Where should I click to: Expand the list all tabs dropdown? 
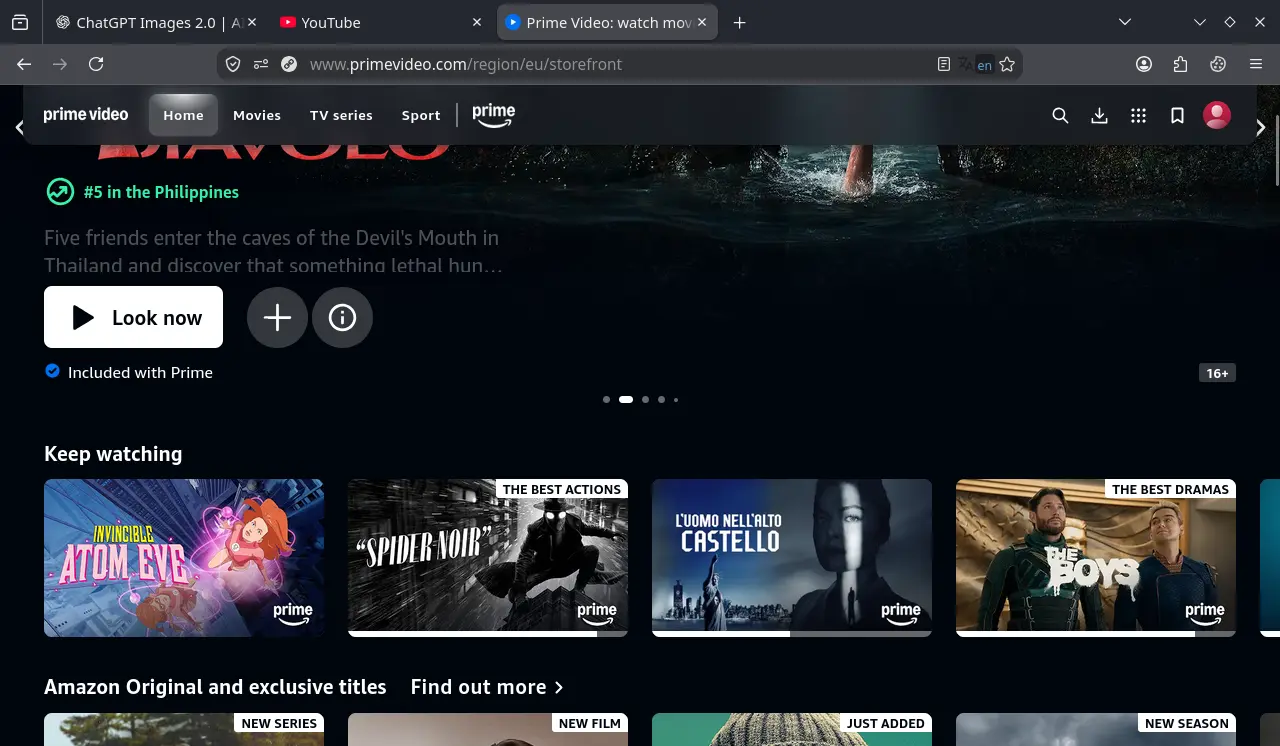point(1125,22)
